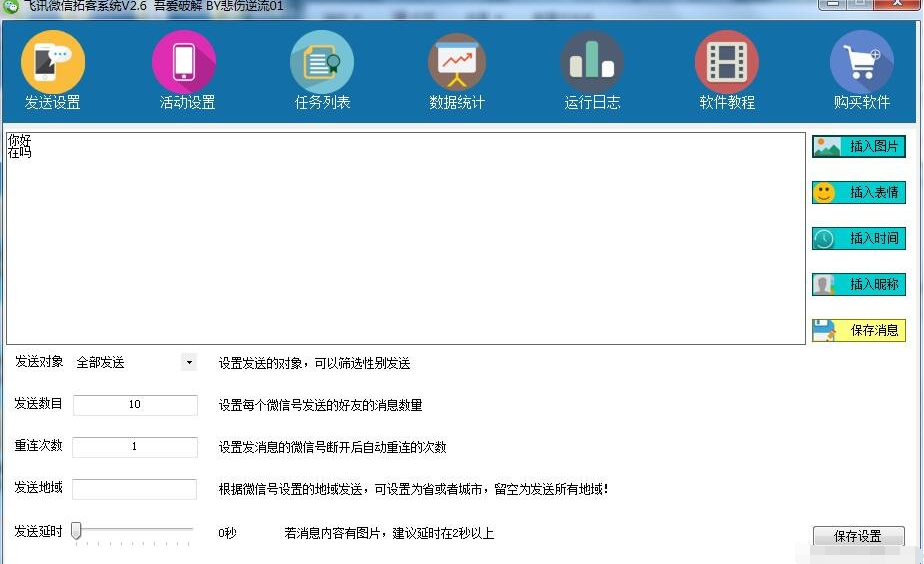924x564 pixels.
Task: Click the WeChat app icon in title bar
Action: pyautogui.click(x=11, y=6)
